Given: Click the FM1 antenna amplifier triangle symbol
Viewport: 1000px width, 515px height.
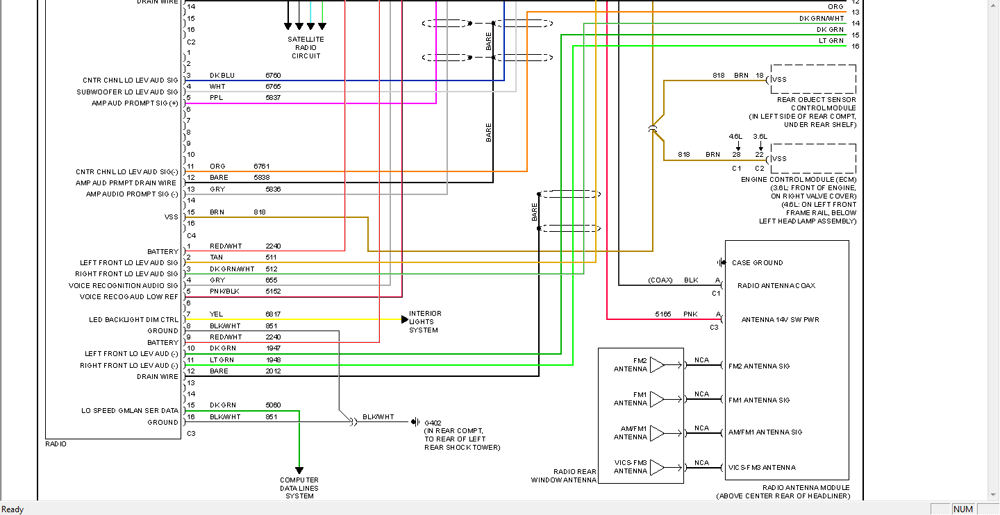Looking at the screenshot, I should tap(657, 399).
